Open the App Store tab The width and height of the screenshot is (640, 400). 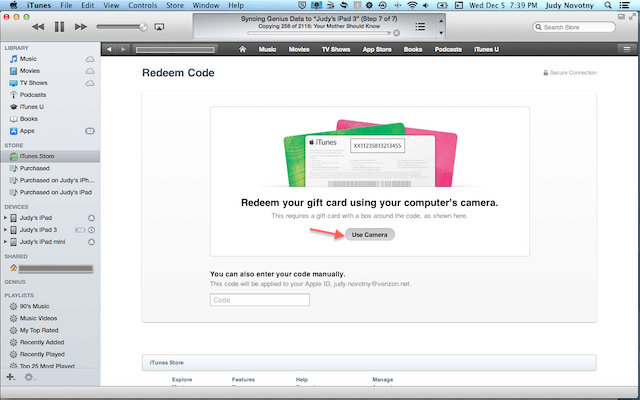[x=377, y=49]
